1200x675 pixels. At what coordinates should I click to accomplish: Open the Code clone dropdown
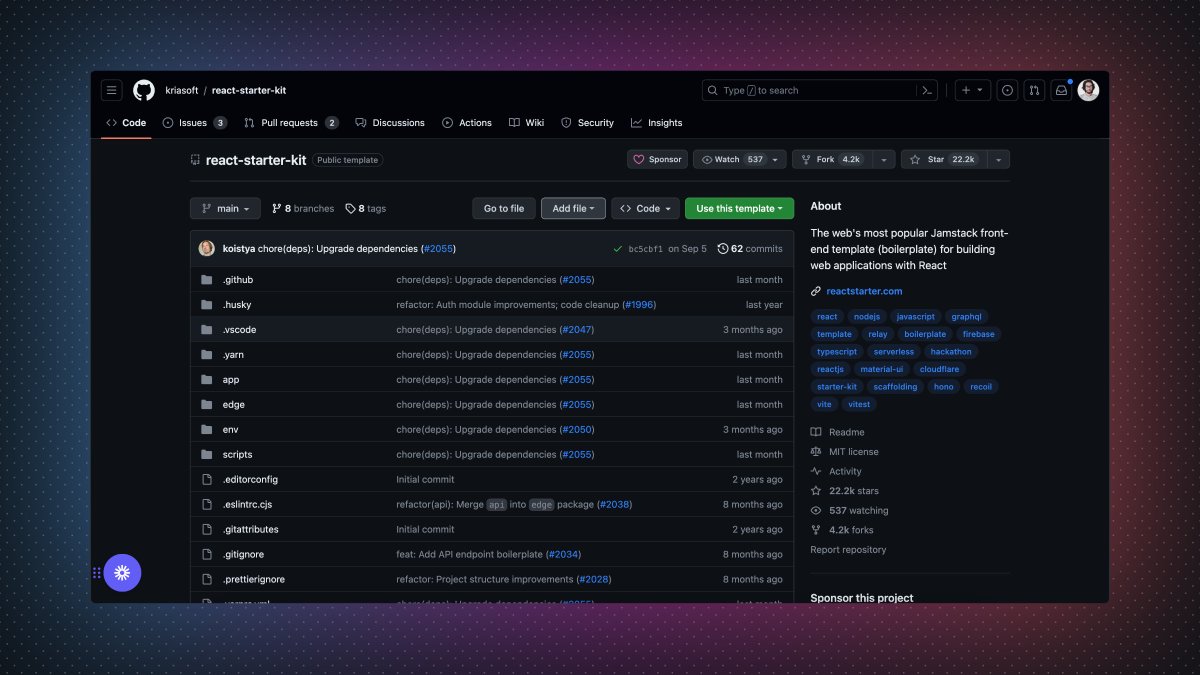tap(646, 208)
